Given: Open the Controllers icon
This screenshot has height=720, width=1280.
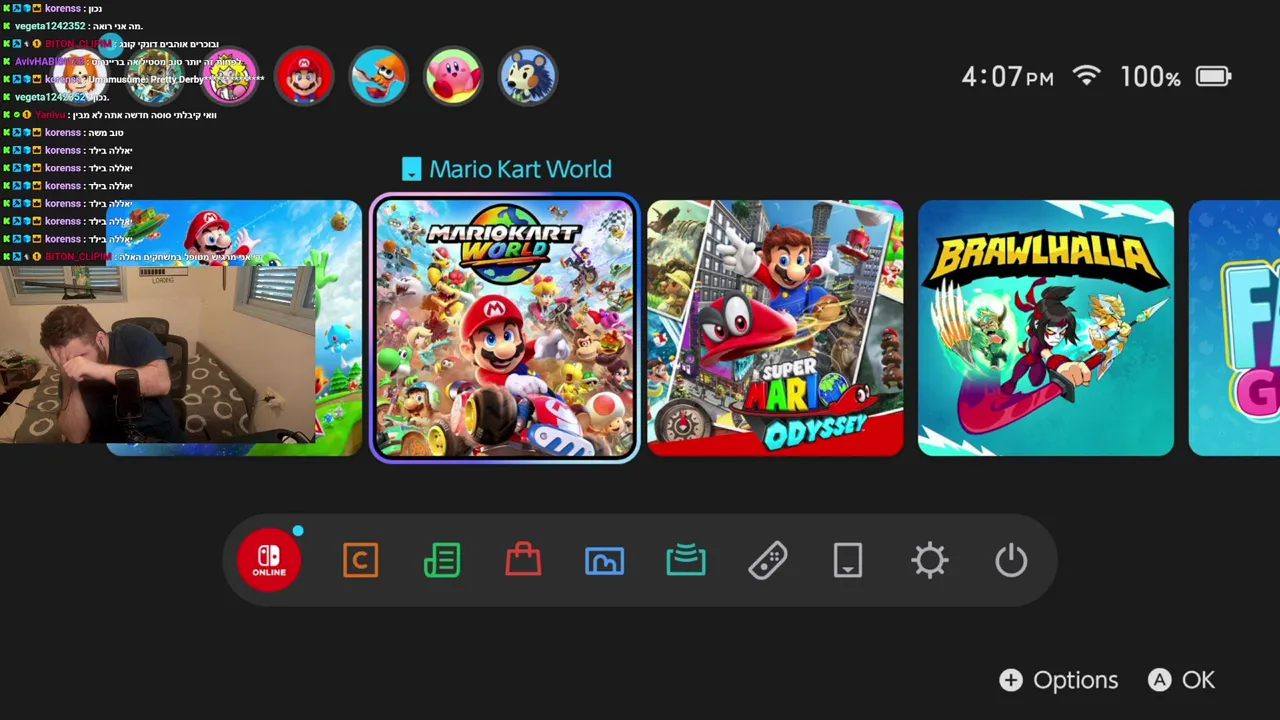Looking at the screenshot, I should [x=767, y=560].
